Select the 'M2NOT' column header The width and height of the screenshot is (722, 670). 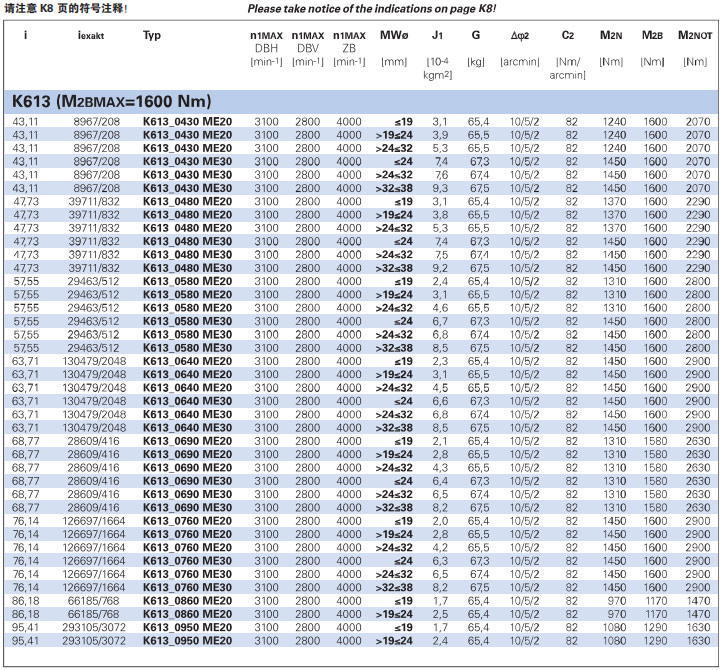tap(694, 35)
